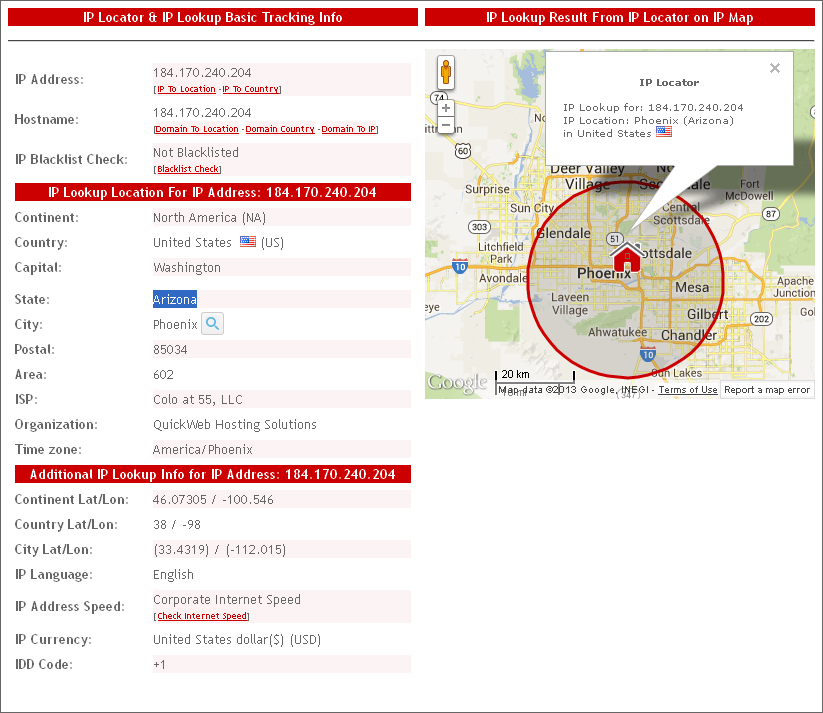Click the route 303 marker on map

pyautogui.click(x=479, y=227)
